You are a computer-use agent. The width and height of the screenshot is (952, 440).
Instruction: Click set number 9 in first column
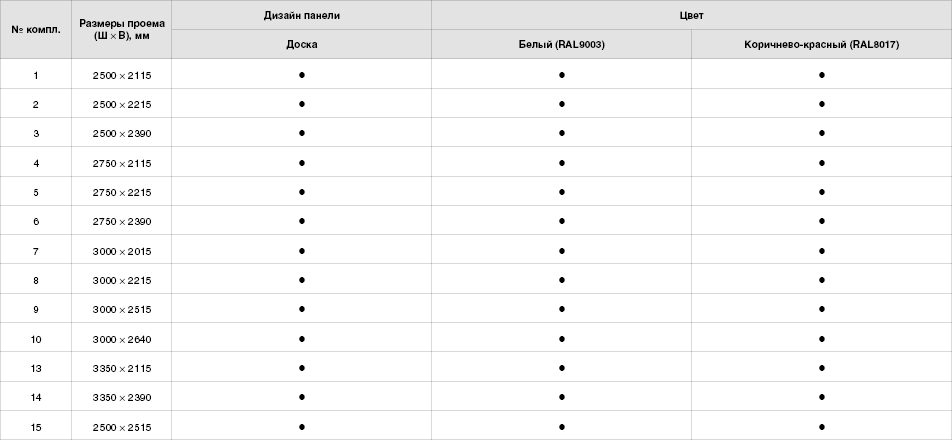click(36, 309)
